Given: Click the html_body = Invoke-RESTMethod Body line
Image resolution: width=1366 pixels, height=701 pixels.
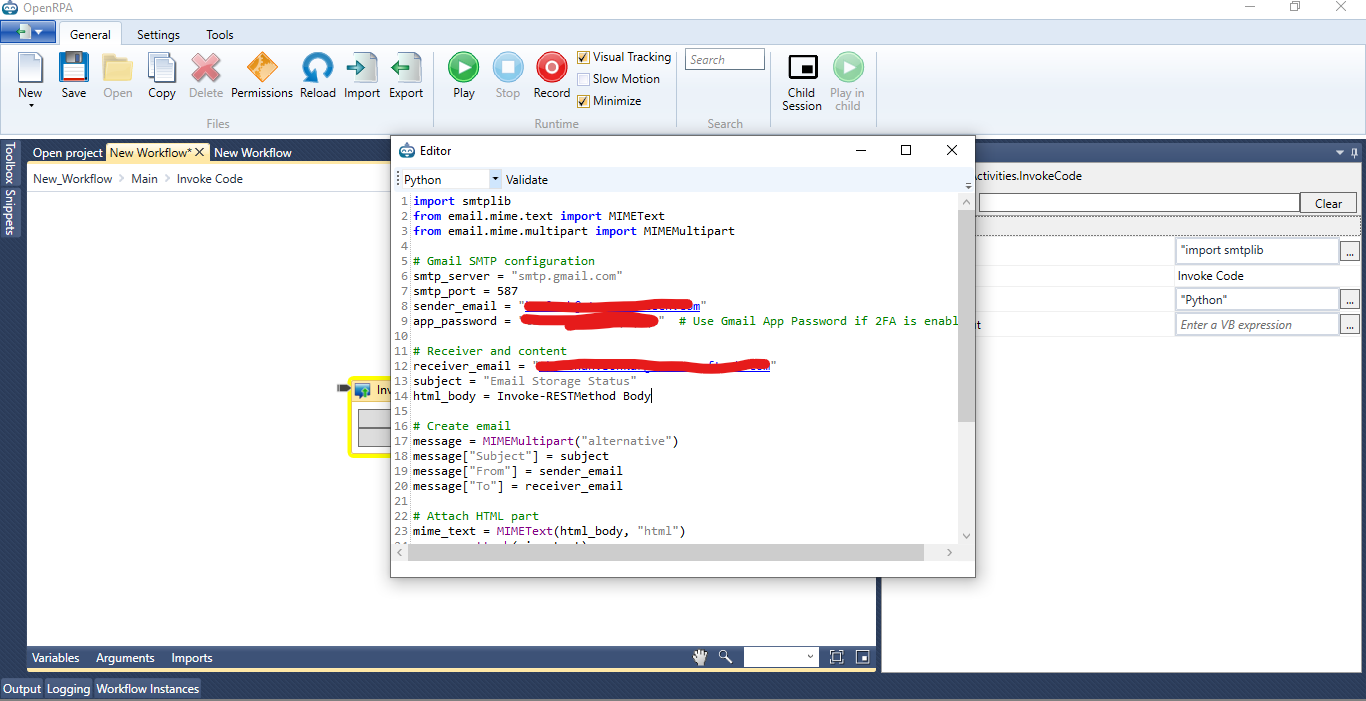Looking at the screenshot, I should click(532, 396).
